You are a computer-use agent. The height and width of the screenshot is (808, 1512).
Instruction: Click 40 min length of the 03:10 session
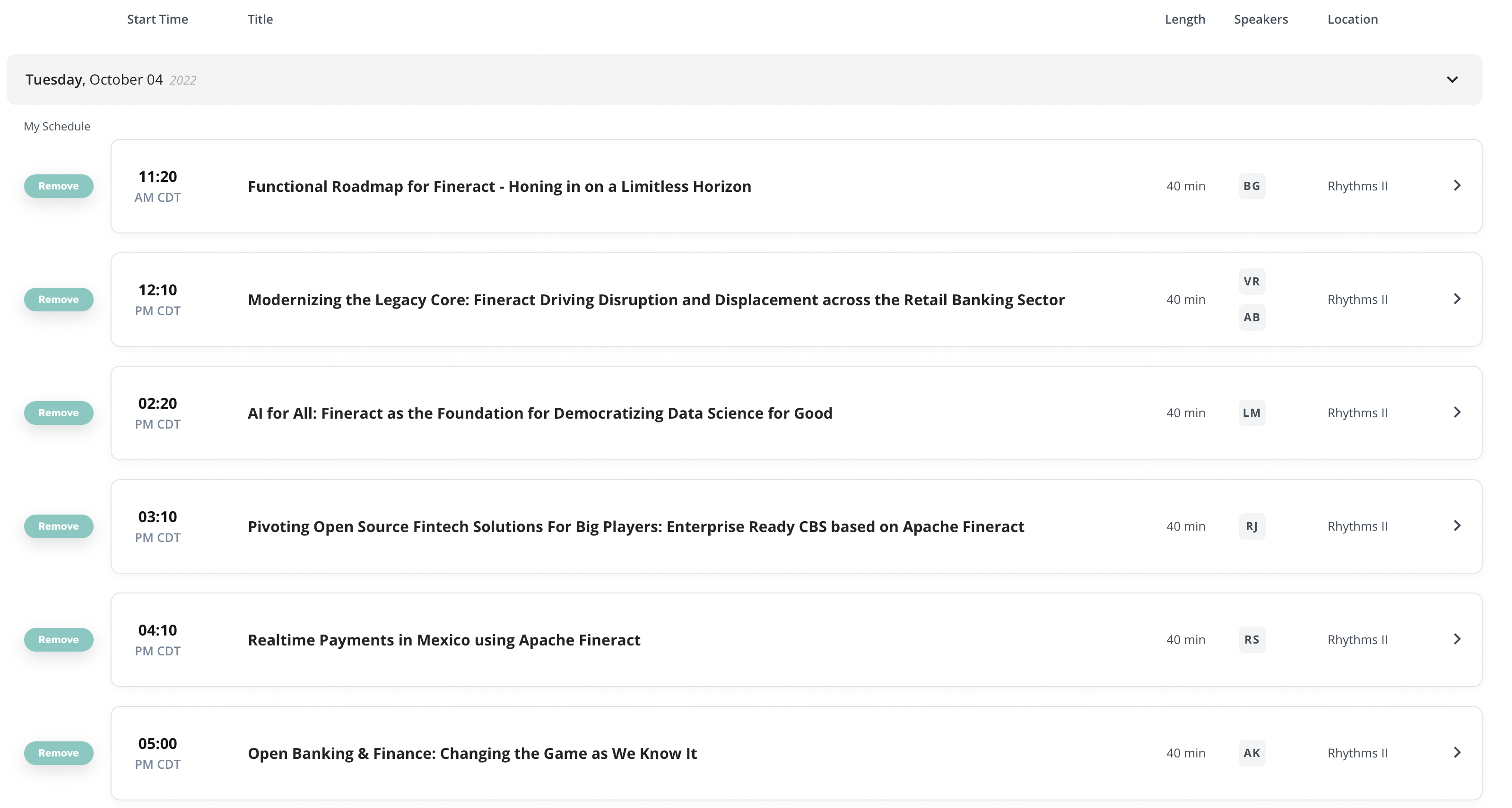tap(1186, 526)
